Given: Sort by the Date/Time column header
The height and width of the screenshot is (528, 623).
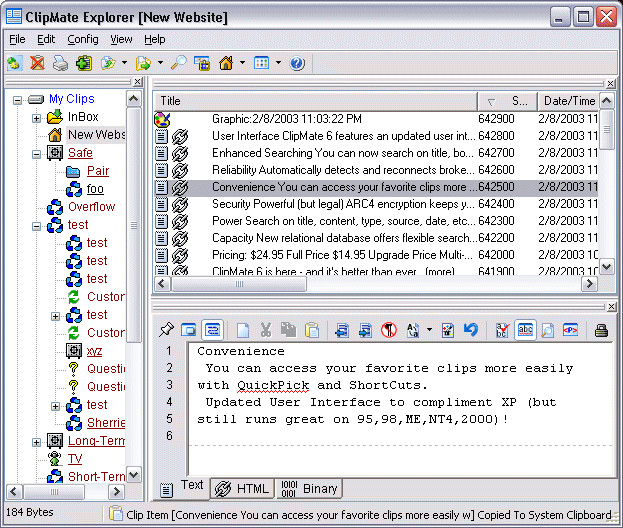Looking at the screenshot, I should (568, 101).
